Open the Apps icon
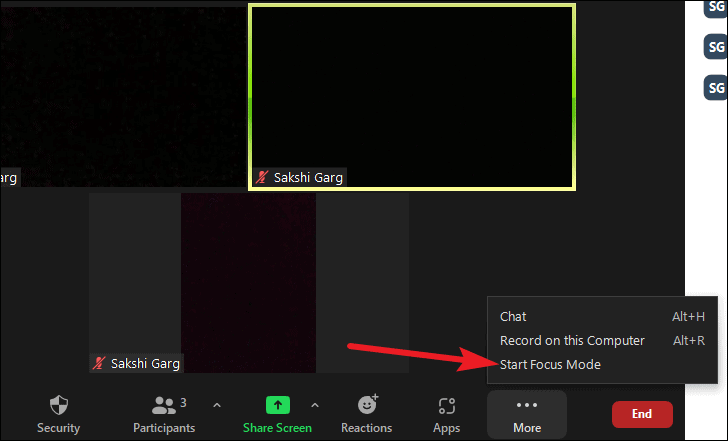Screen dimensions: 728x441 pos(447,406)
